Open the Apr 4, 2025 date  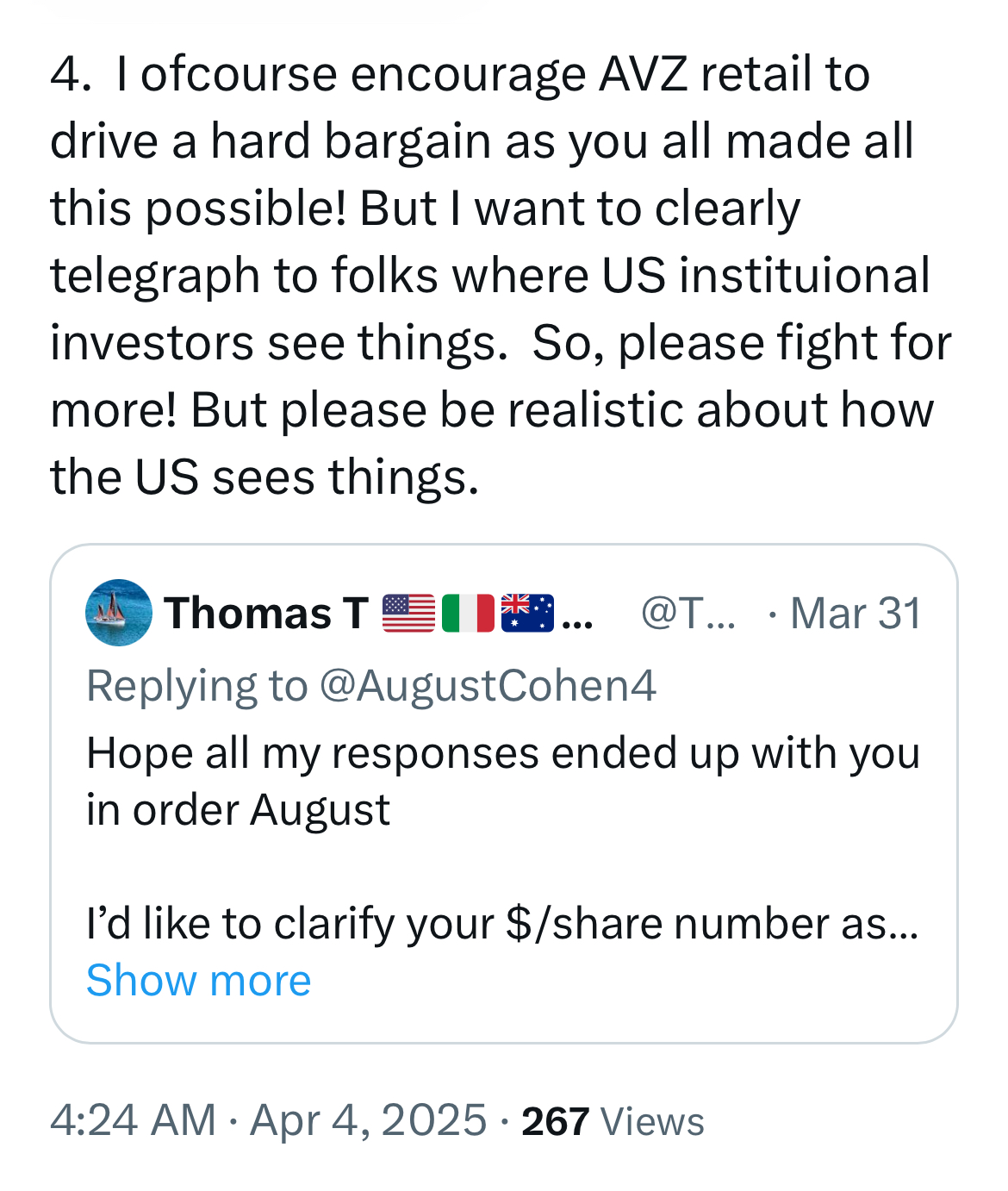pyautogui.click(x=368, y=1120)
